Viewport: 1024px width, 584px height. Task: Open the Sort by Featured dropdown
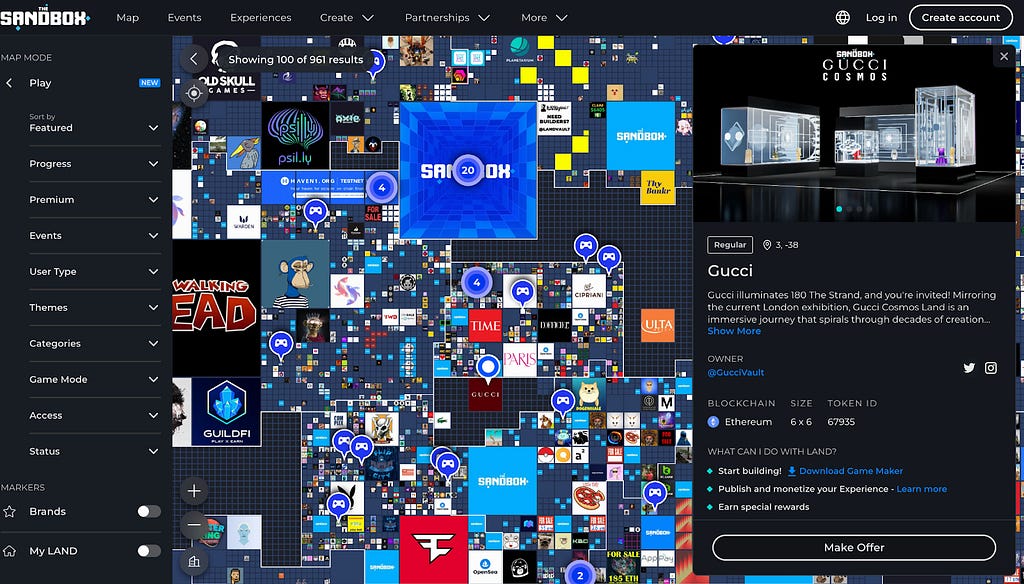[95, 123]
